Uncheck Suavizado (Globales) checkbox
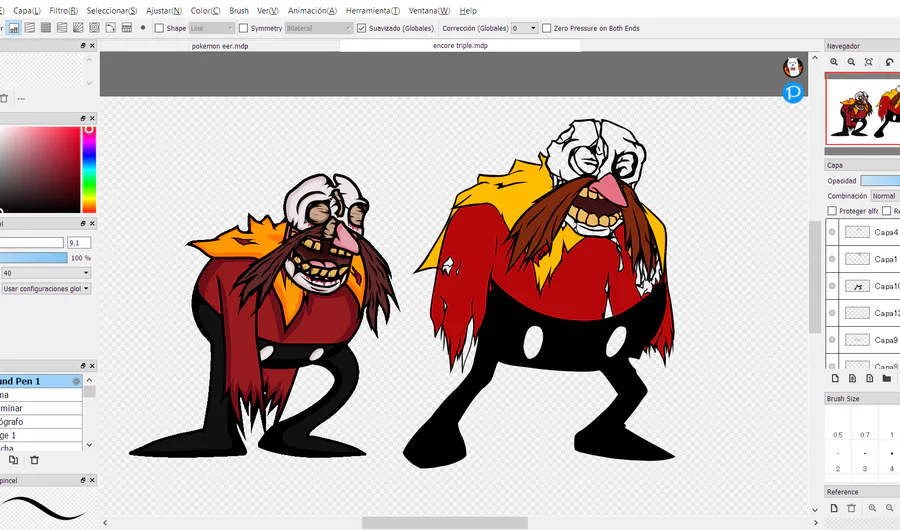The image size is (900, 530). pos(362,28)
